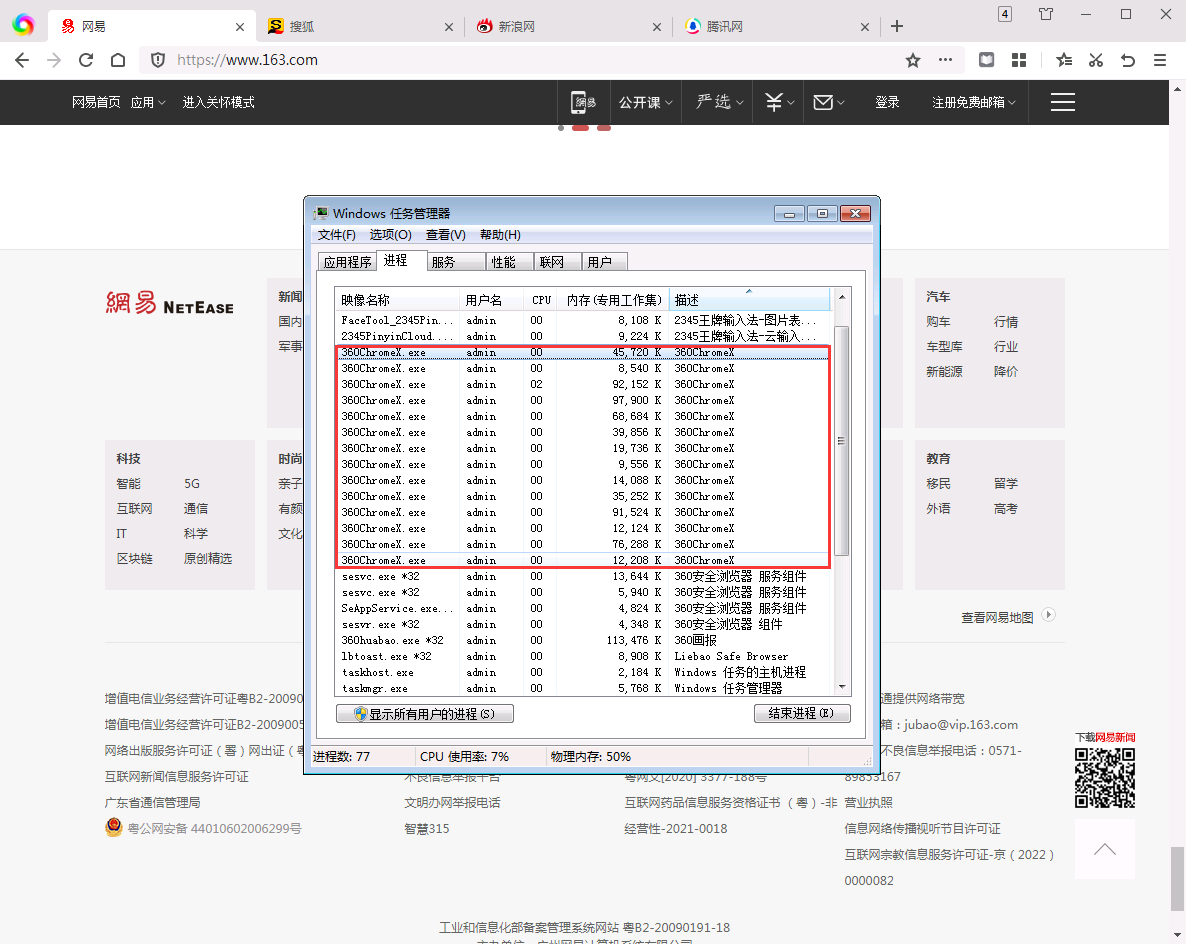
Task: Open the browser extension grid icon
Action: 1019,60
